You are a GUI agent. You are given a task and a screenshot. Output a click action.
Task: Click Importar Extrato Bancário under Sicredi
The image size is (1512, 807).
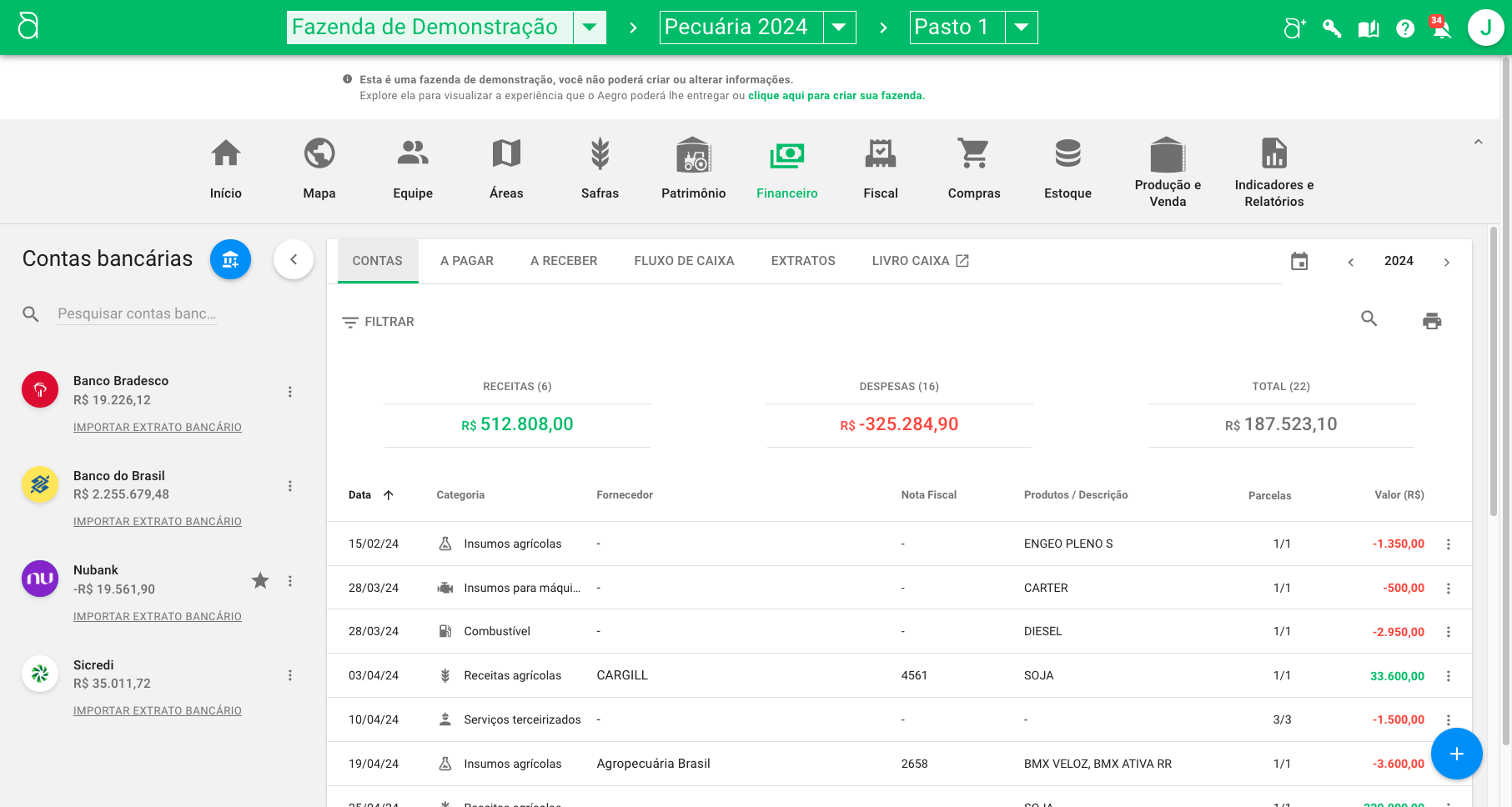tap(158, 711)
